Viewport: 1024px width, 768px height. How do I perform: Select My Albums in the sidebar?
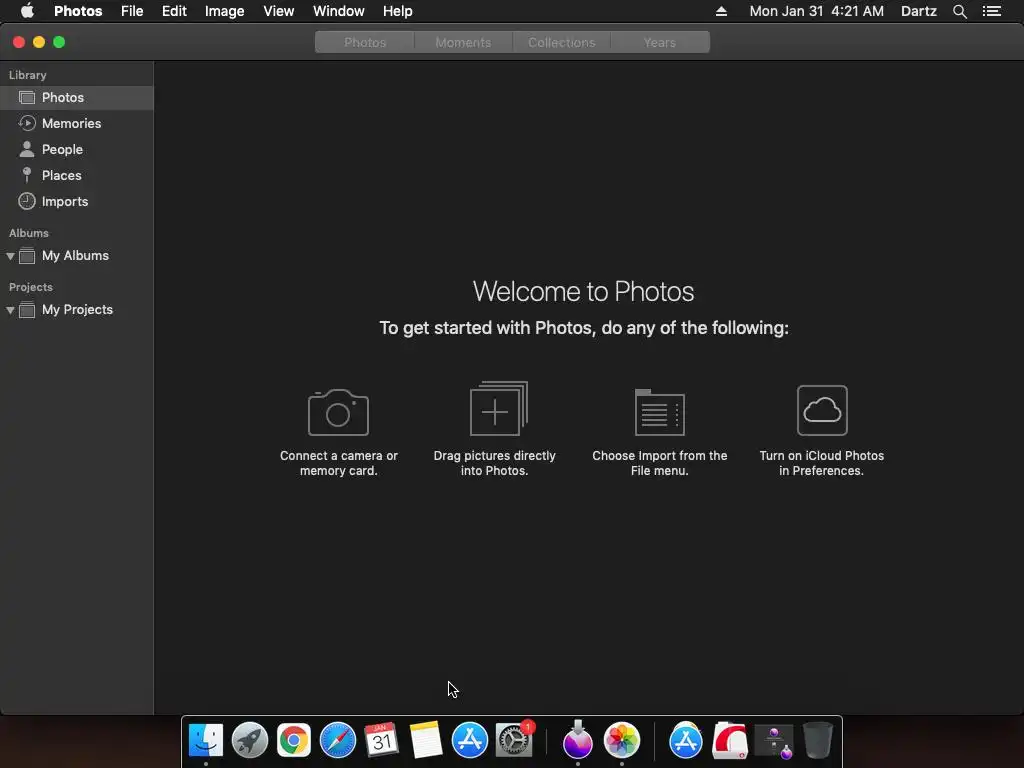(x=76, y=256)
